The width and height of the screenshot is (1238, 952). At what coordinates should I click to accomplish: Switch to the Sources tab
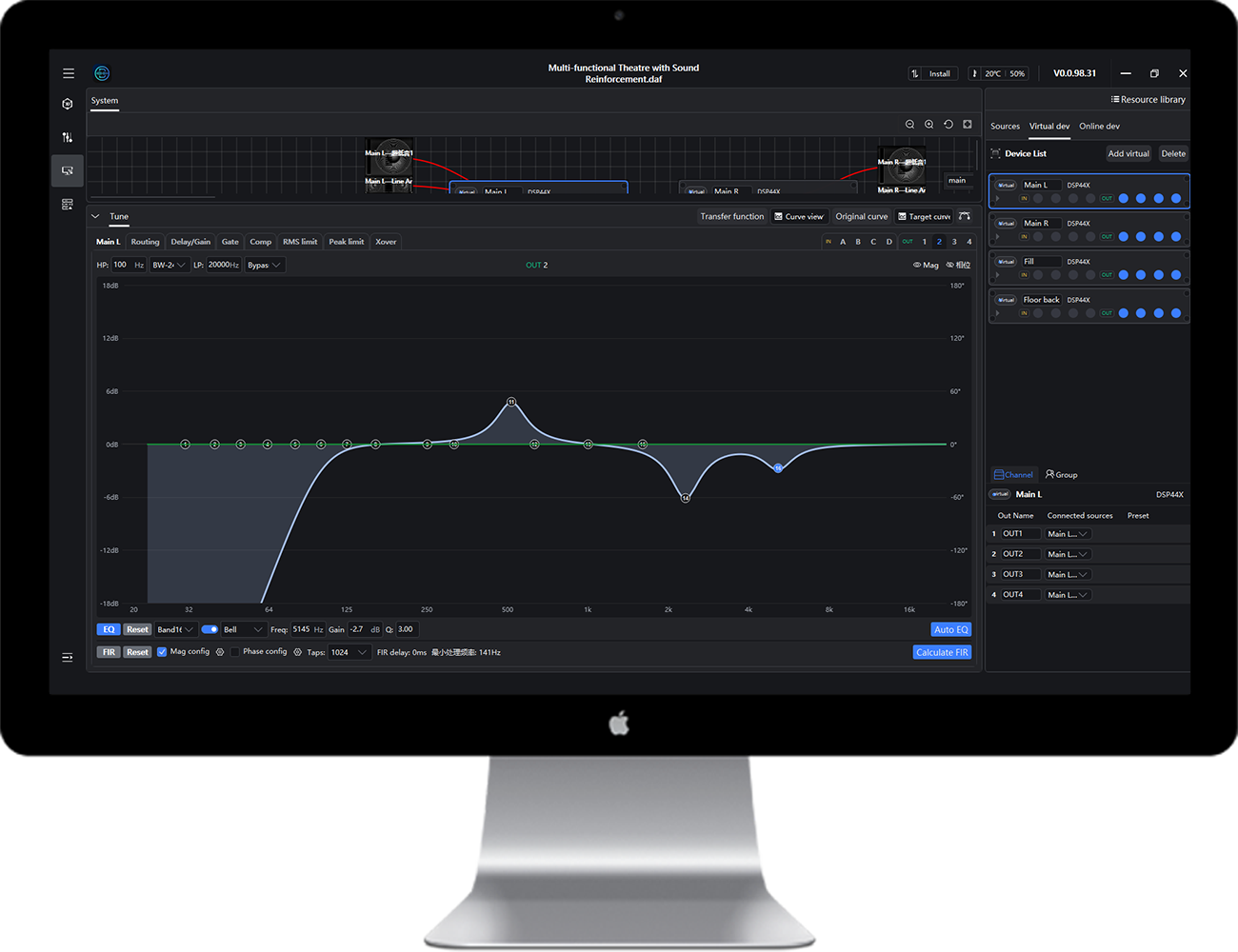click(1005, 126)
